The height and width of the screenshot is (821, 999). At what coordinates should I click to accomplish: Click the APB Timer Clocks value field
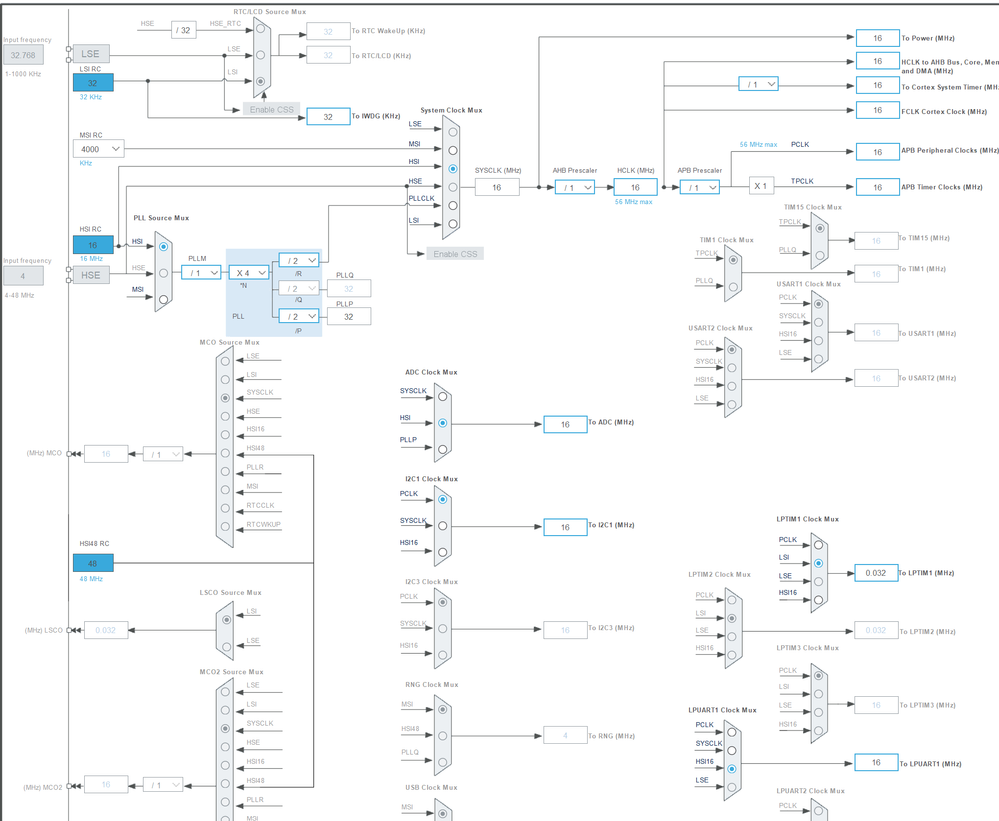point(877,187)
